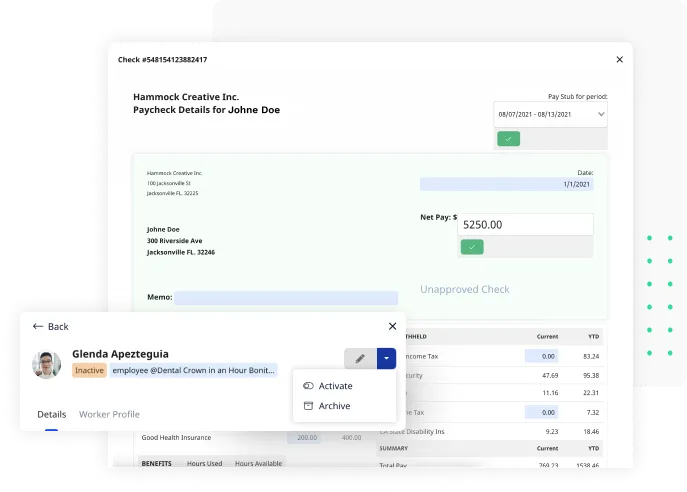Image resolution: width=687 pixels, height=492 pixels.
Task: Click the Paycheck Details for Johne Doe heading
Action: pyautogui.click(x=206, y=110)
